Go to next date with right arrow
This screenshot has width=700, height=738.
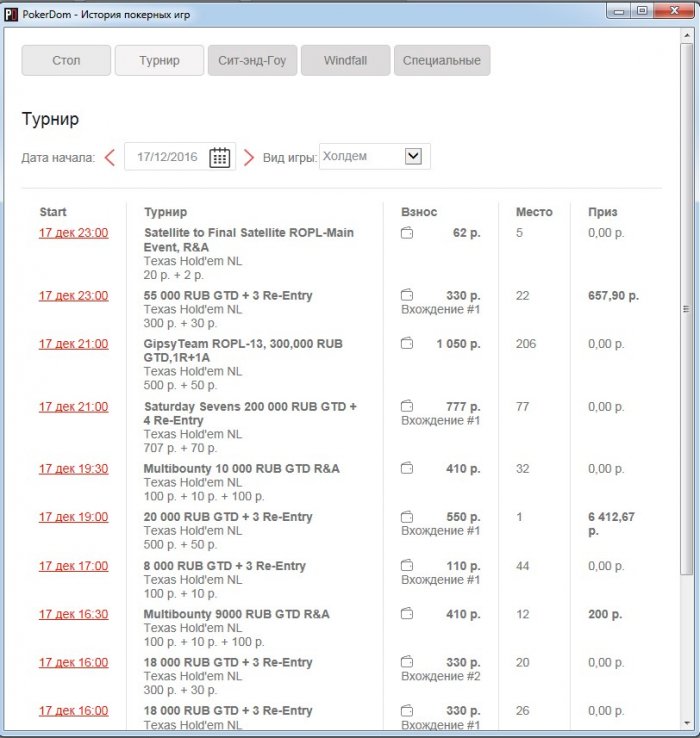coord(249,158)
